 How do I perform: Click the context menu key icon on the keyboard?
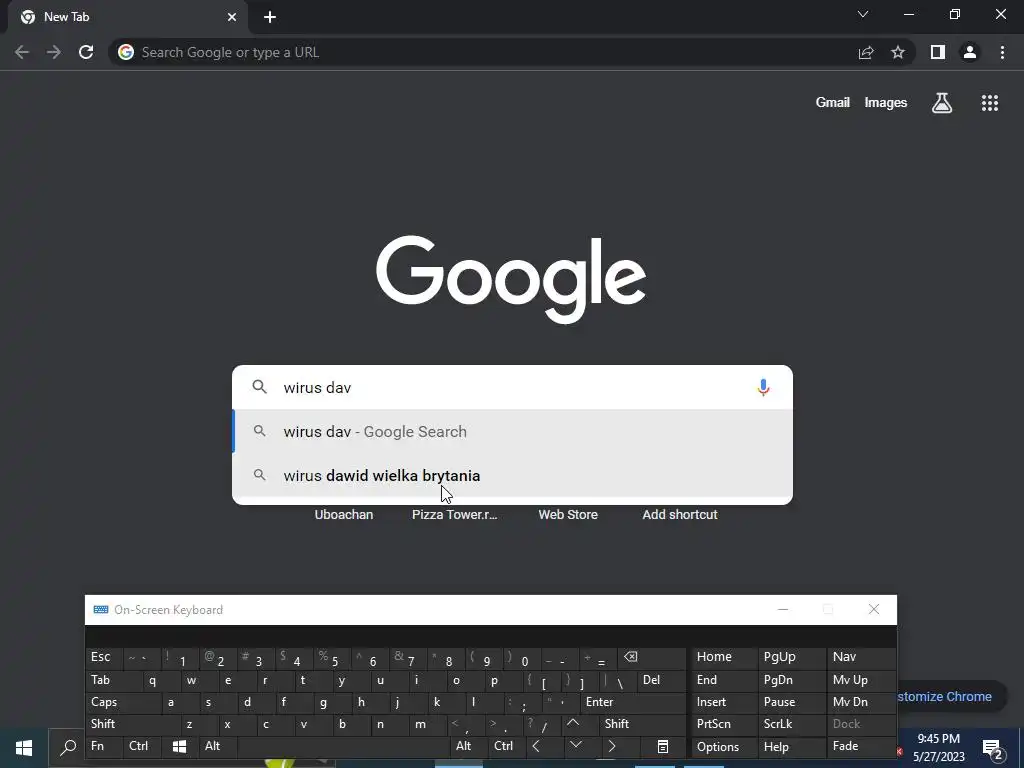(662, 746)
